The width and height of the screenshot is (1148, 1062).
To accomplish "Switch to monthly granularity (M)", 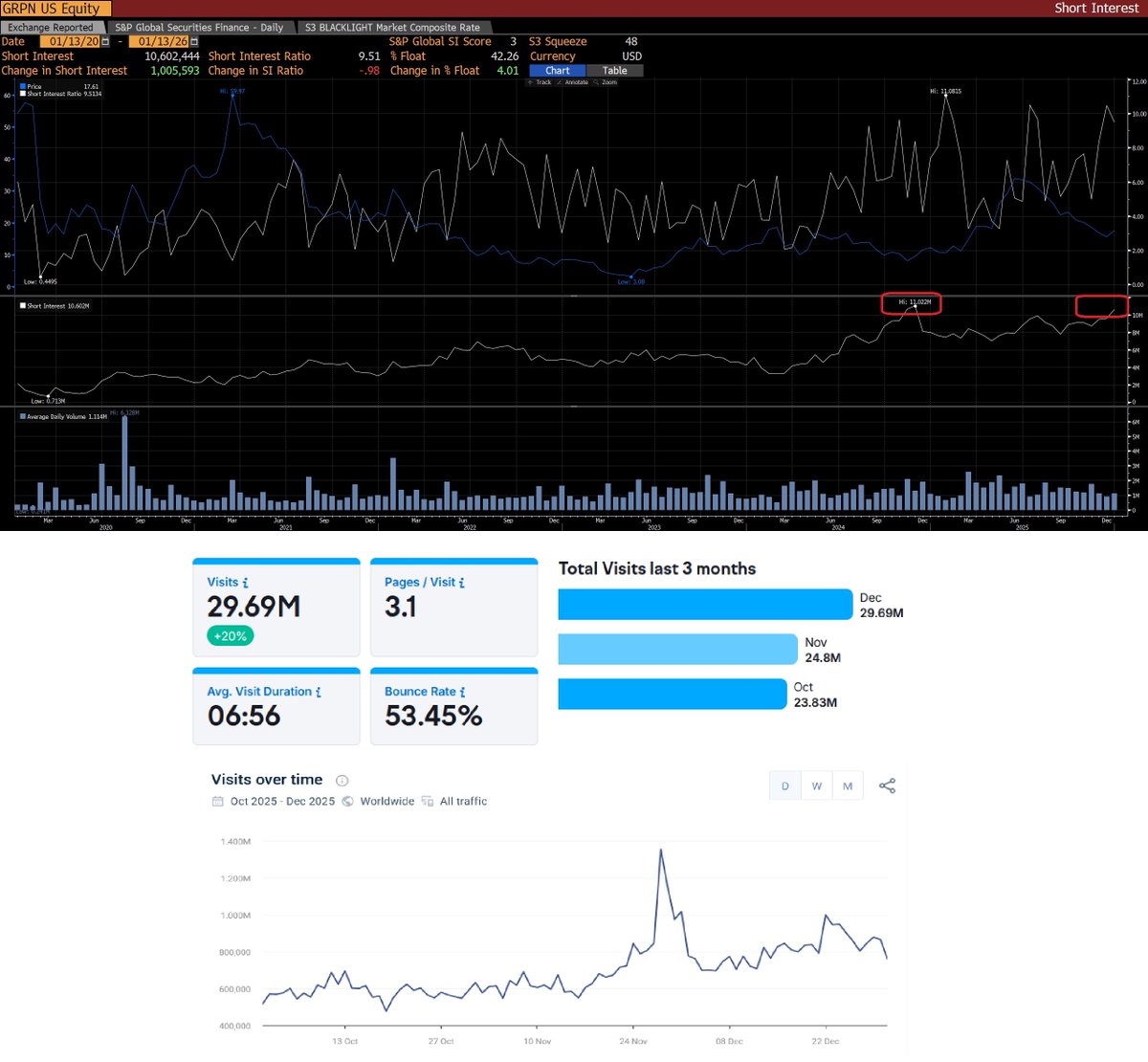I will click(848, 785).
